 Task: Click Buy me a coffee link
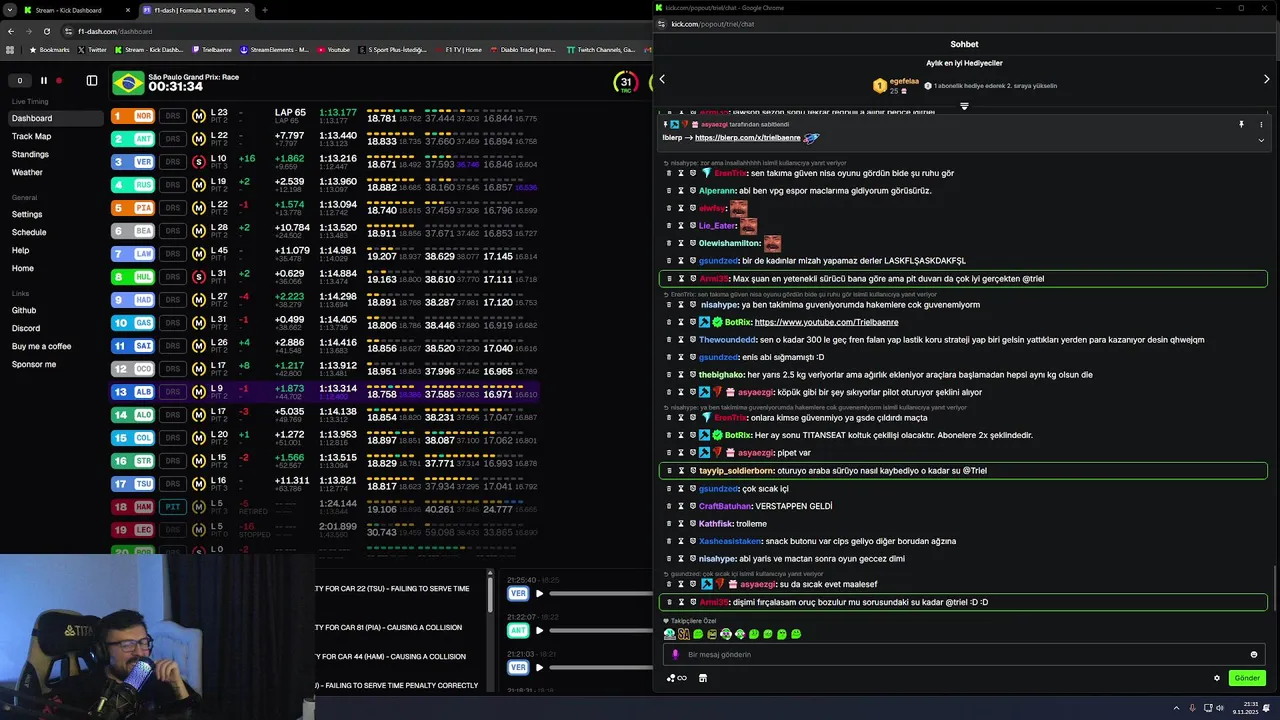(x=41, y=346)
